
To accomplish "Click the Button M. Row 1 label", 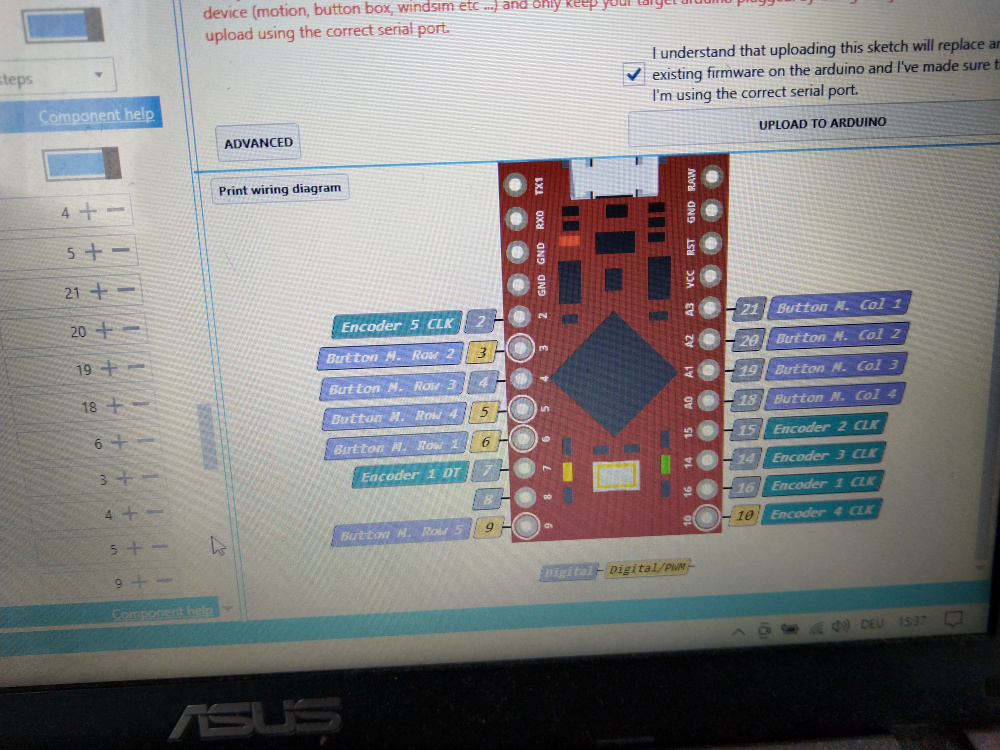I will [x=397, y=446].
